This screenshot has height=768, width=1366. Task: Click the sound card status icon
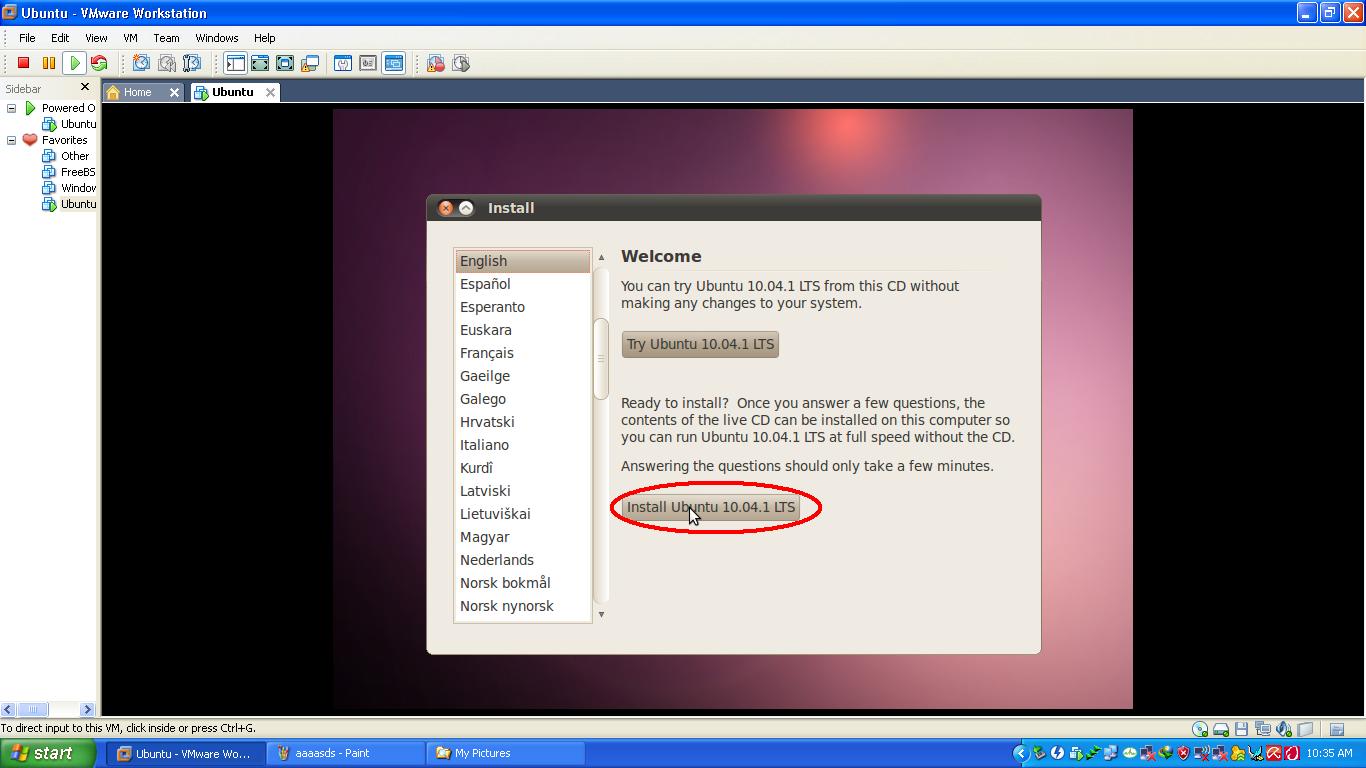tap(1284, 729)
